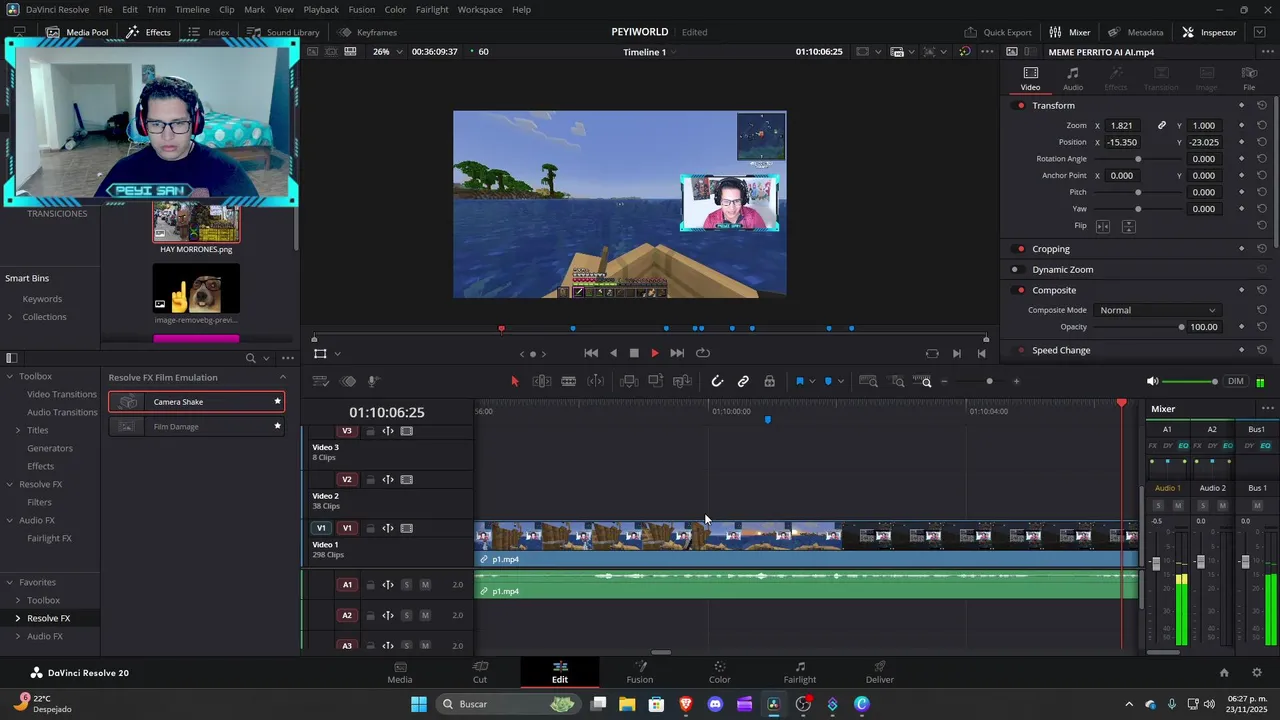
Task: Switch to the Cut page
Action: coord(480,672)
